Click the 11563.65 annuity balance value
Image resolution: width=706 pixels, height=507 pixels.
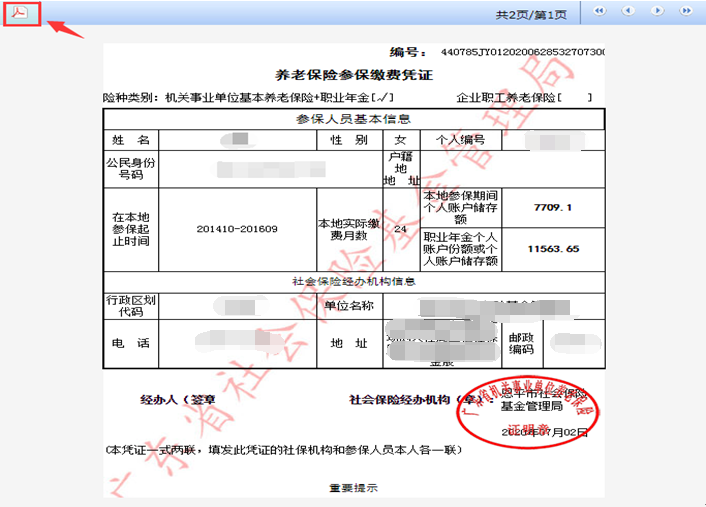coord(553,248)
